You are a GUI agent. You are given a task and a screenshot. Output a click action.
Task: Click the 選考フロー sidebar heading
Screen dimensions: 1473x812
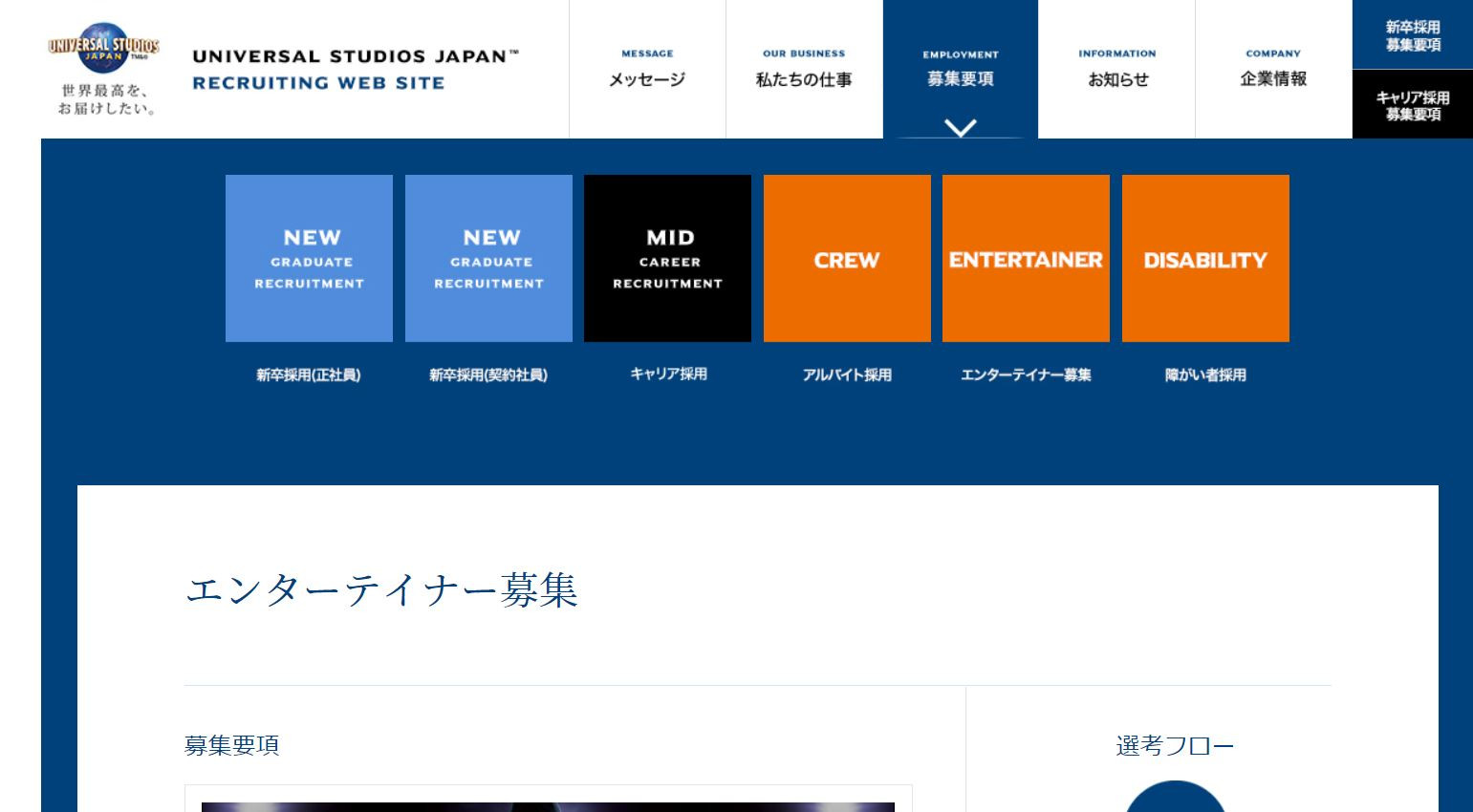(x=1175, y=745)
